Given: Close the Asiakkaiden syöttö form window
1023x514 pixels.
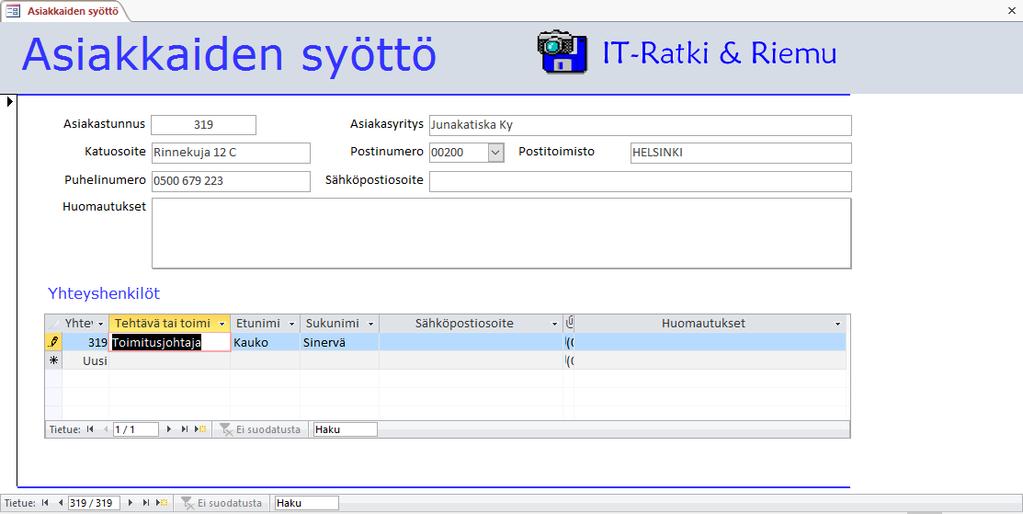Looking at the screenshot, I should pos(1012,10).
